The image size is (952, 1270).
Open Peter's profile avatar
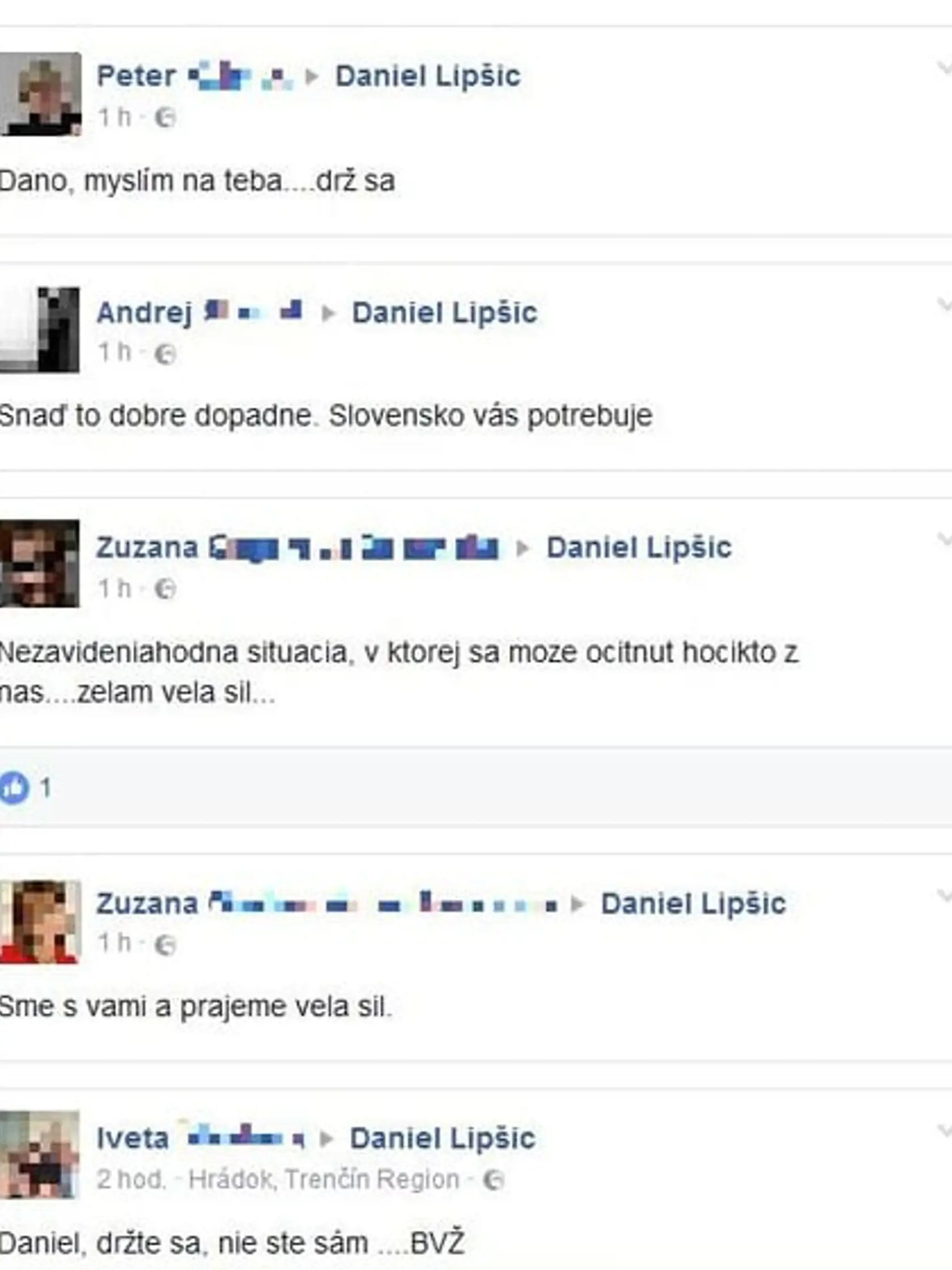coord(40,94)
